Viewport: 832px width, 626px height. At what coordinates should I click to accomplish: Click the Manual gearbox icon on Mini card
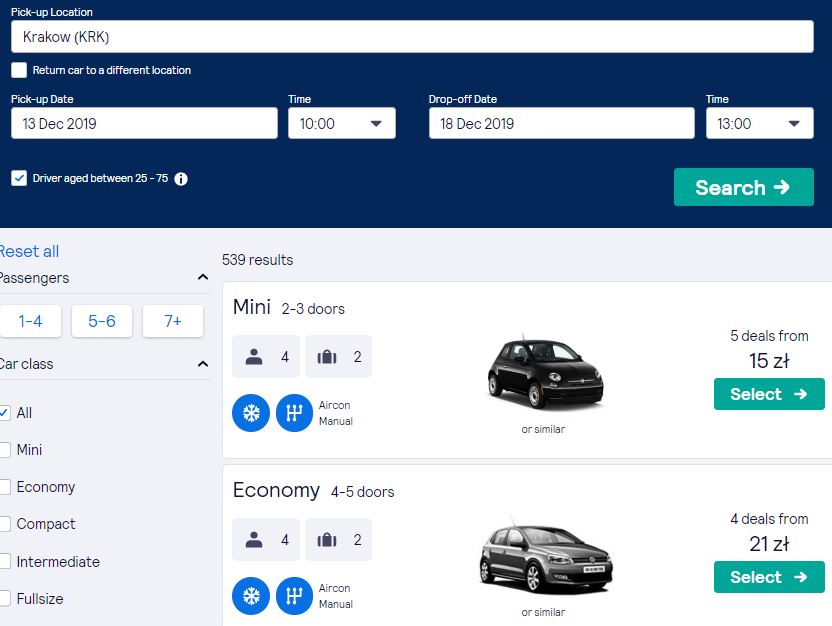[x=294, y=413]
